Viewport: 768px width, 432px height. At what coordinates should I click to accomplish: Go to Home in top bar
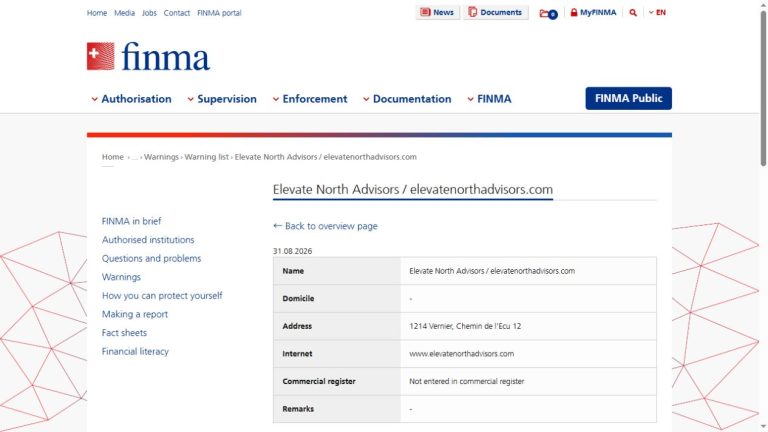[96, 13]
